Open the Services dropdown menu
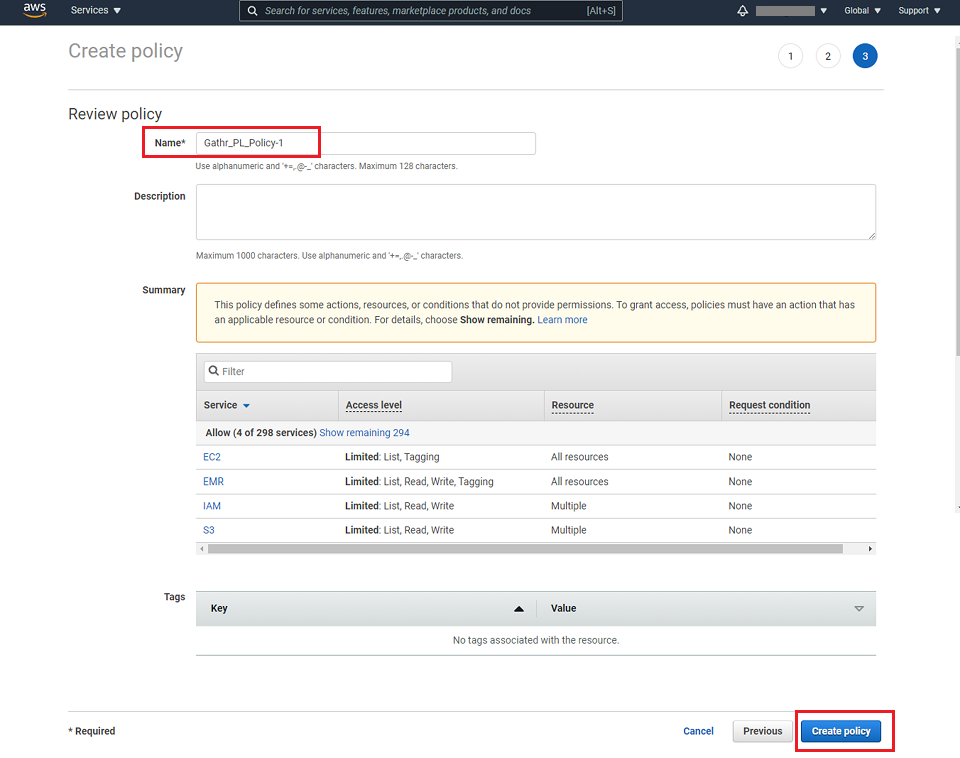This screenshot has height=758, width=960. tap(96, 11)
